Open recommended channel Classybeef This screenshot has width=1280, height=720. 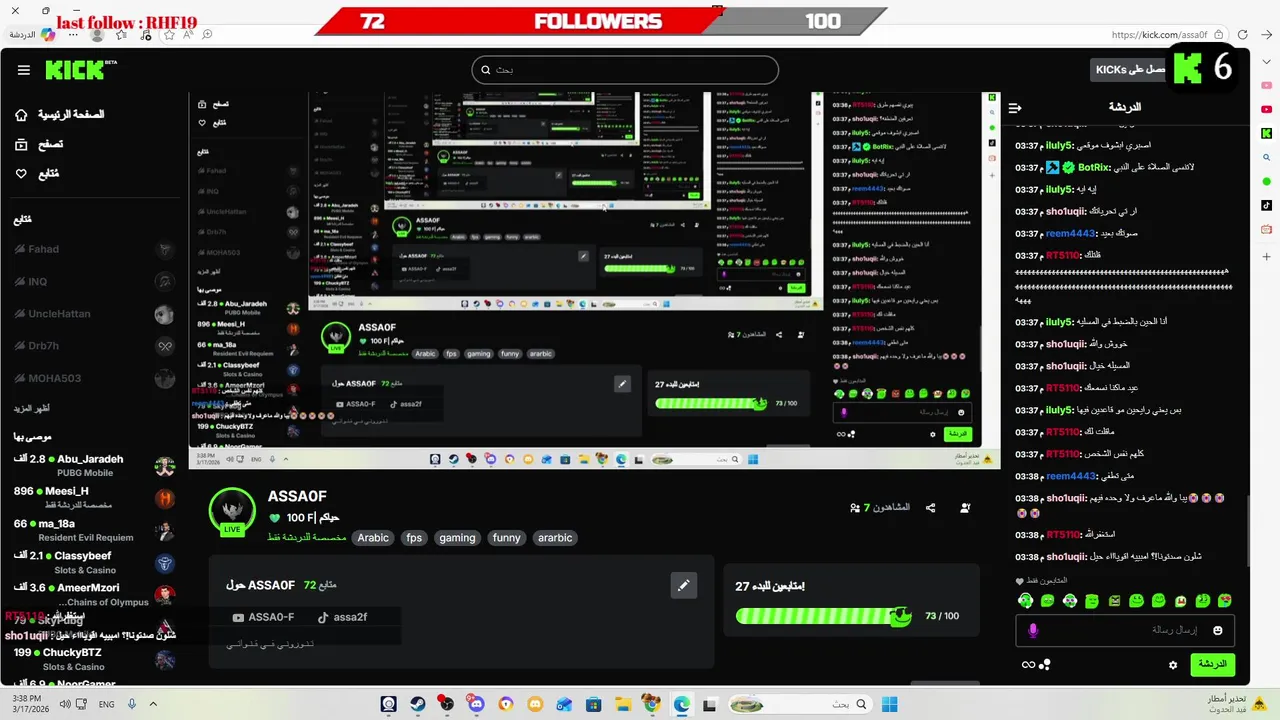(x=95, y=562)
